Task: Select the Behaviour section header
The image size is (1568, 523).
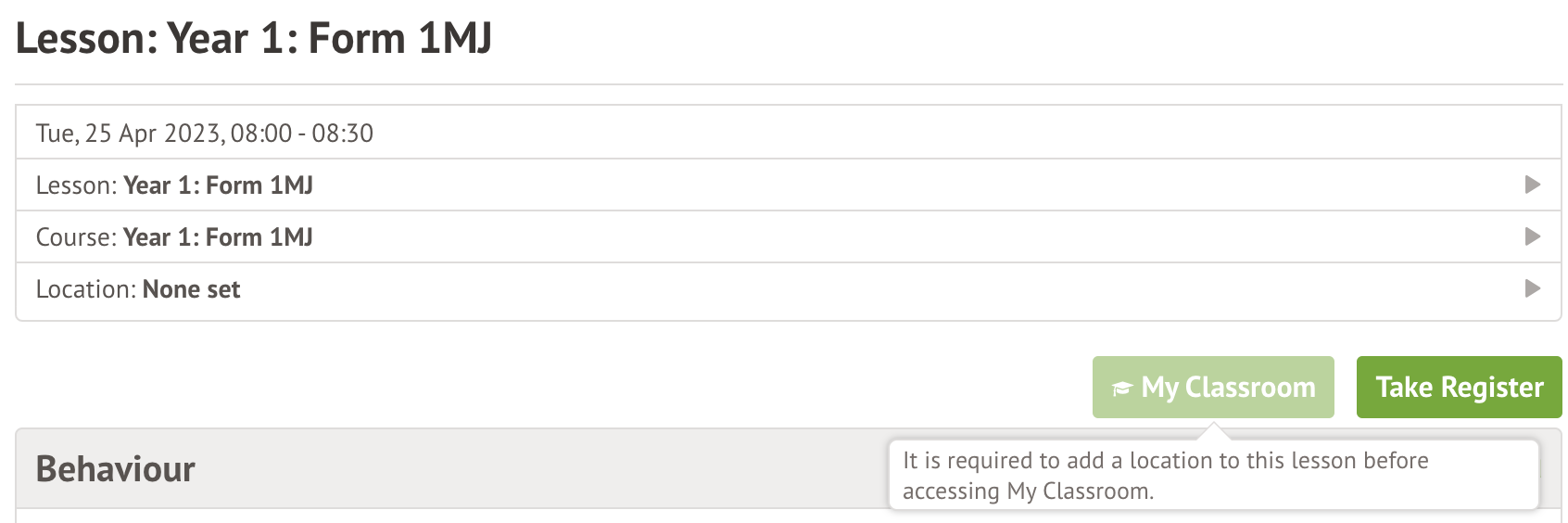Action: pos(116,469)
